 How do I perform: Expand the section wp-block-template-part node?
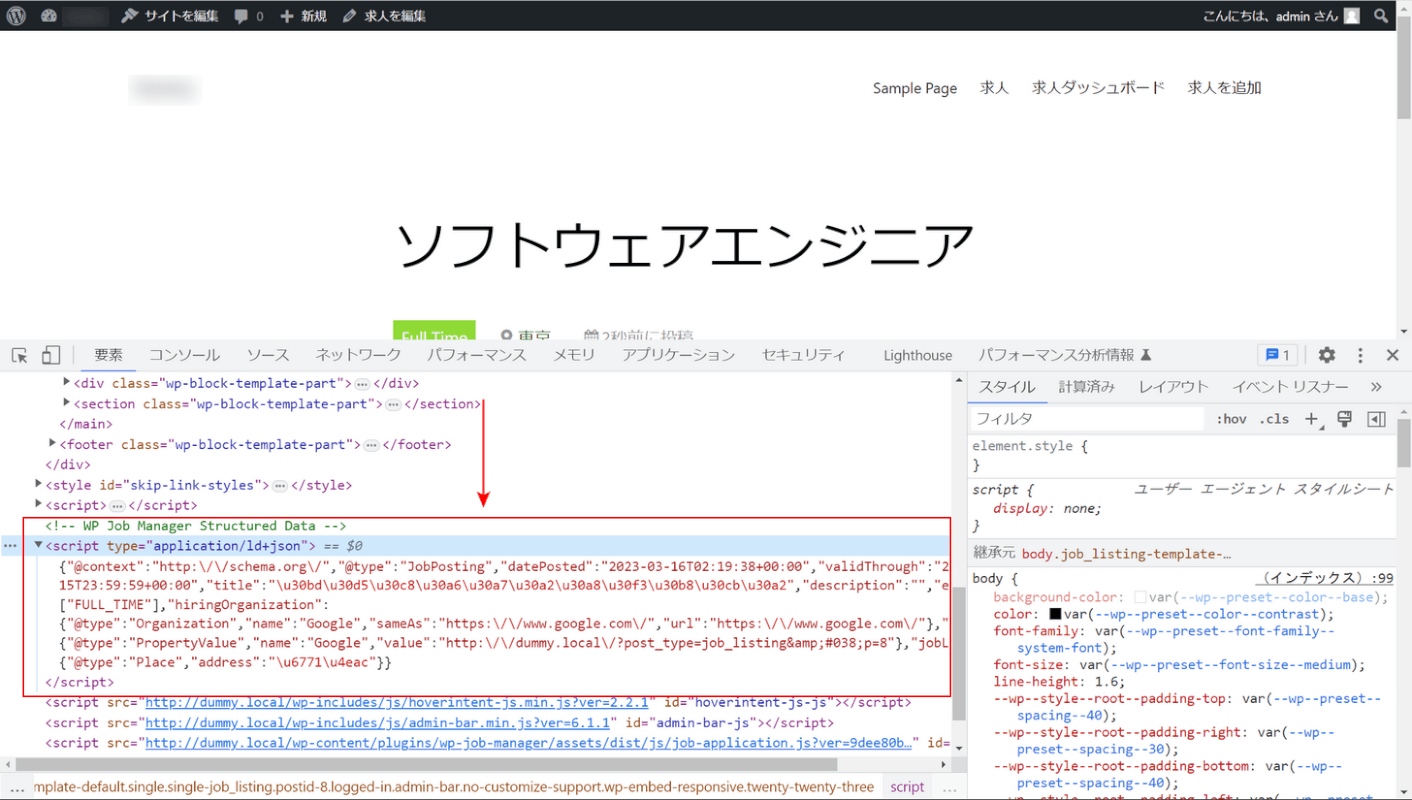67,403
